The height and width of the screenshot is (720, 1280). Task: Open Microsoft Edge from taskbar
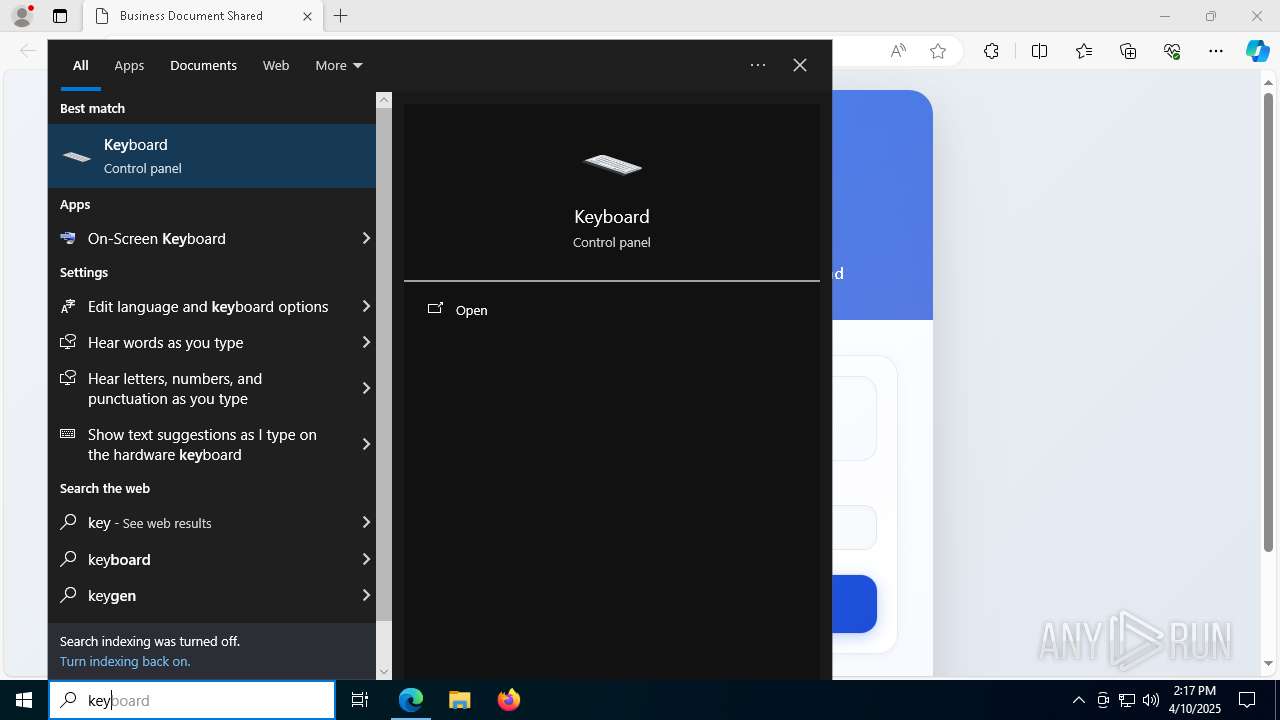tap(411, 700)
